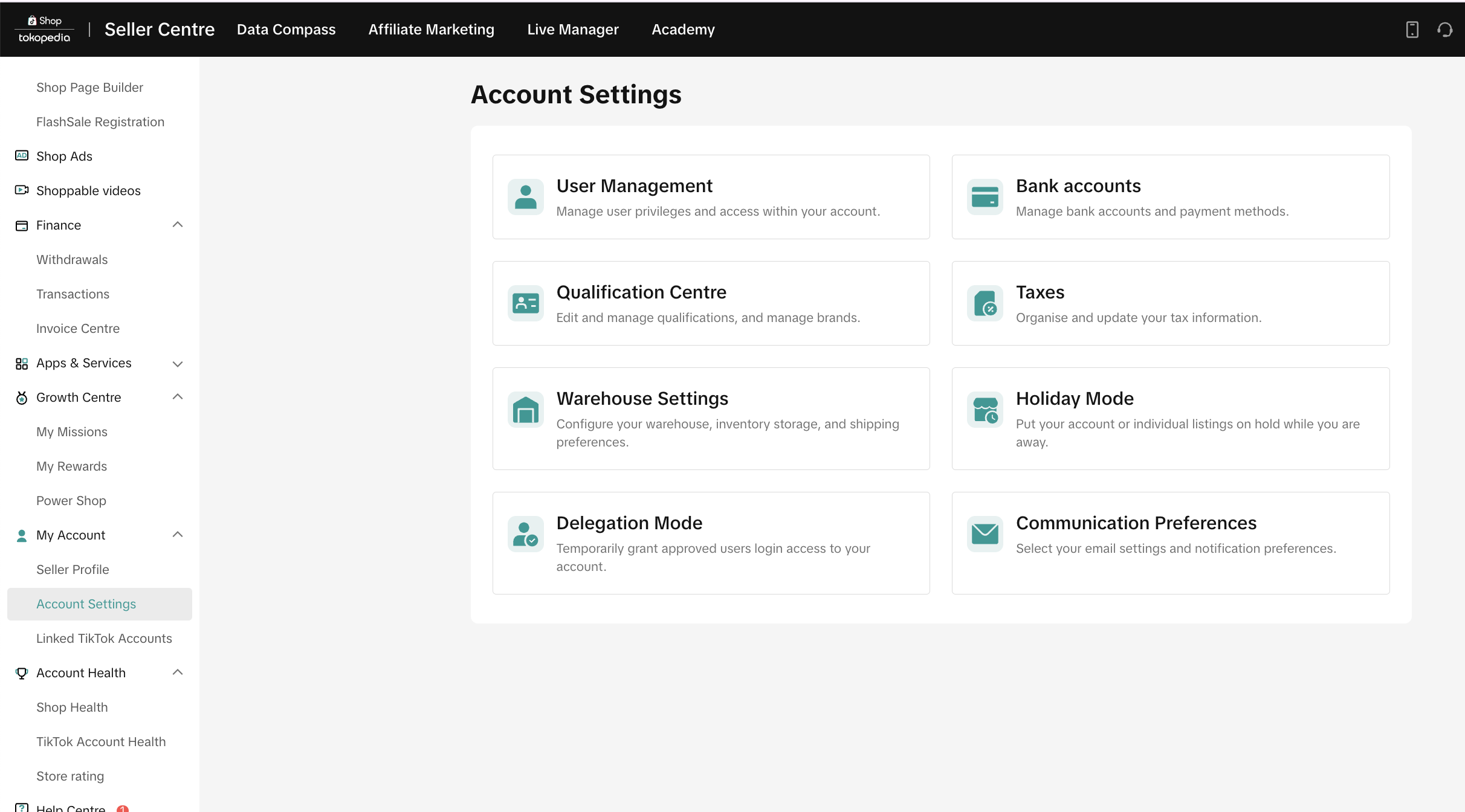Collapse the Growth Centre chevron
This screenshot has height=812, width=1465.
[x=177, y=397]
